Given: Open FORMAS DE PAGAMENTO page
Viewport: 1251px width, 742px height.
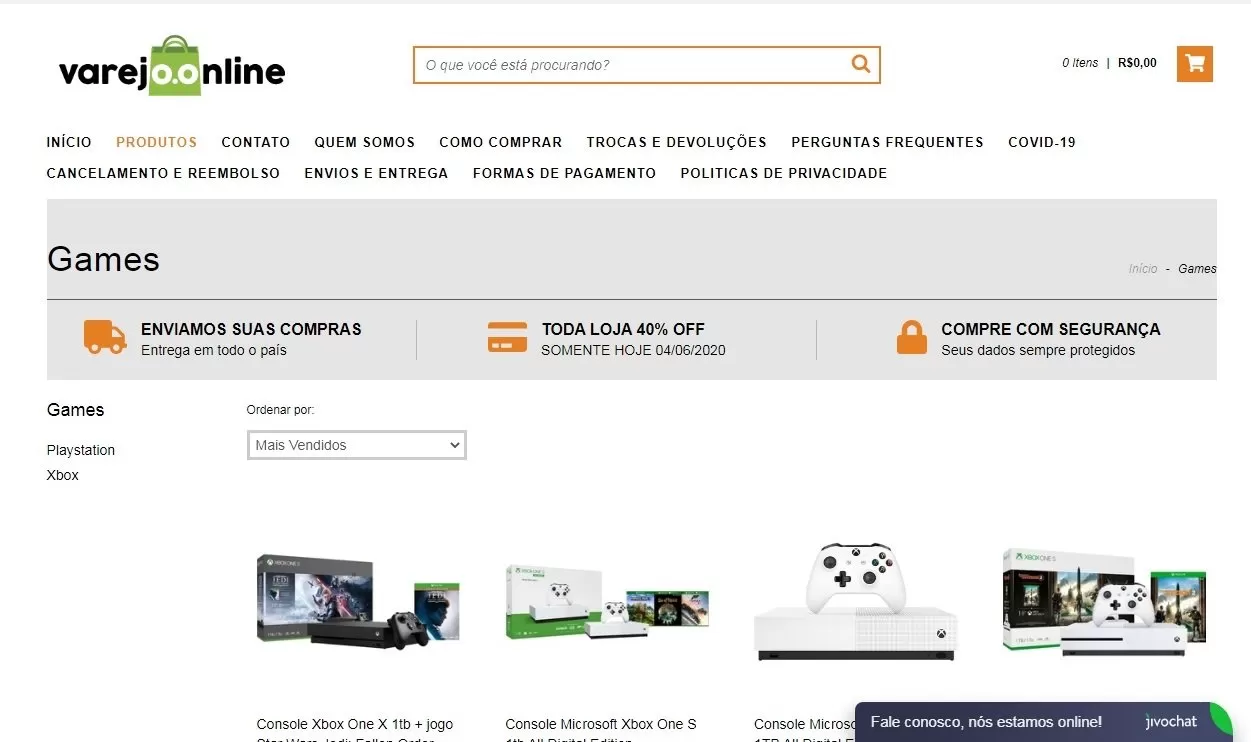Looking at the screenshot, I should [565, 173].
